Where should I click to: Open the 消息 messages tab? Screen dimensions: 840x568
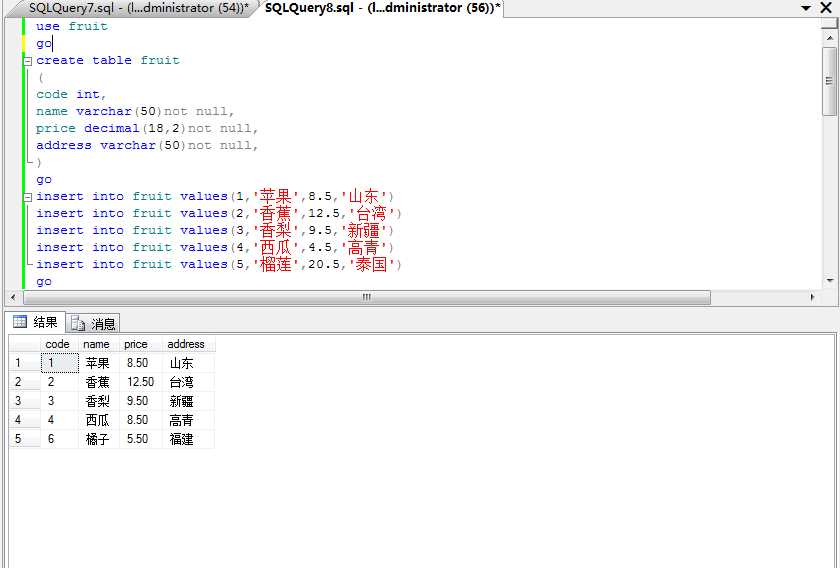coord(93,324)
